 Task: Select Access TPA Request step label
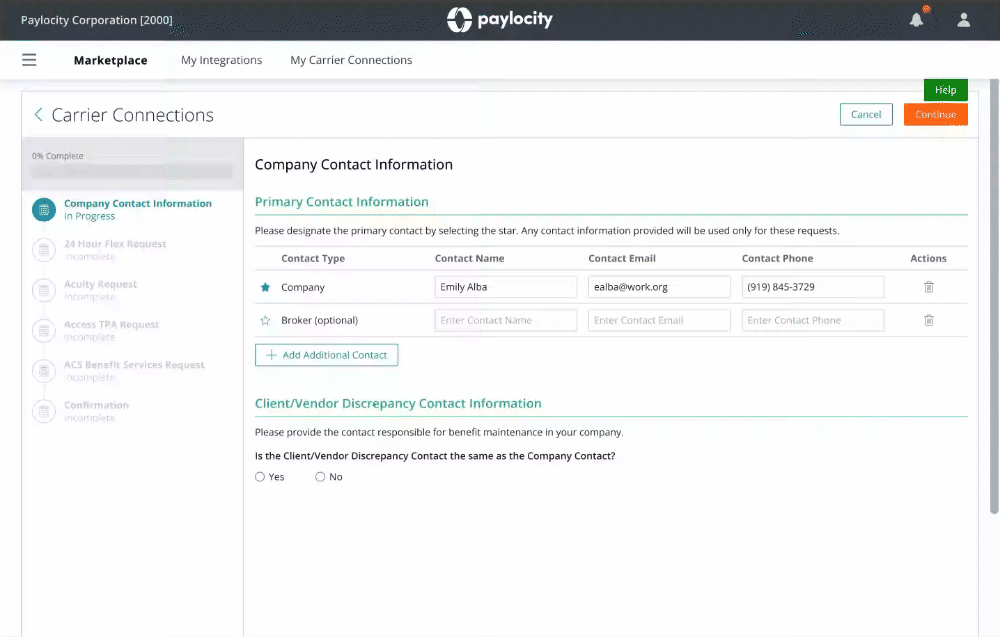point(112,325)
